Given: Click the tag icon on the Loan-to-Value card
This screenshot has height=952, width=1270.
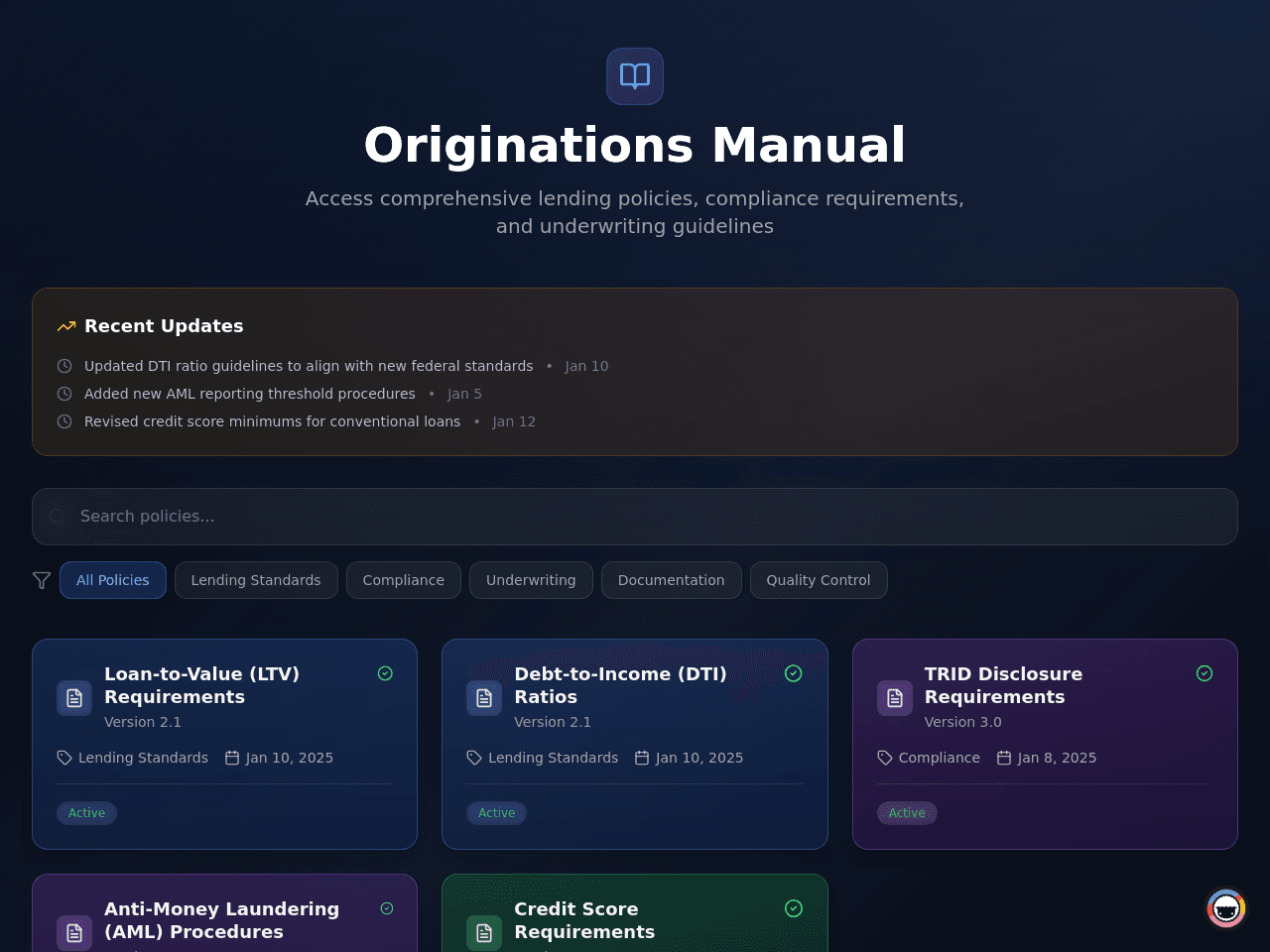Looking at the screenshot, I should (64, 758).
